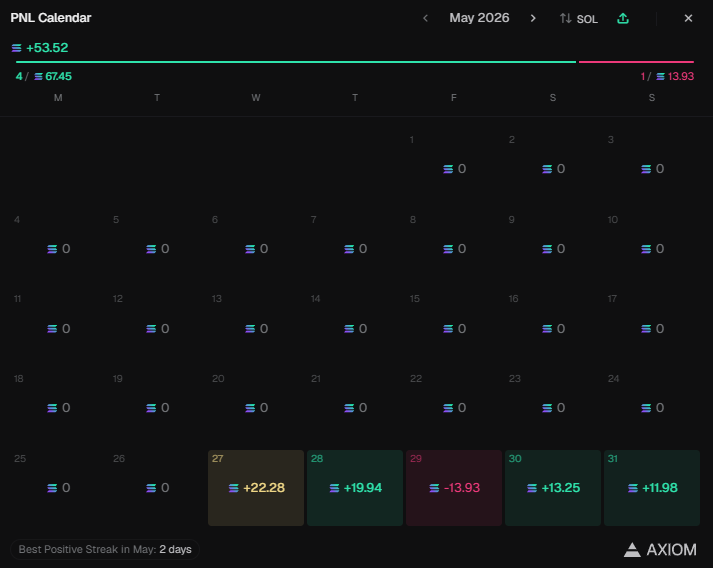Click day 15 zero value

coord(462,329)
